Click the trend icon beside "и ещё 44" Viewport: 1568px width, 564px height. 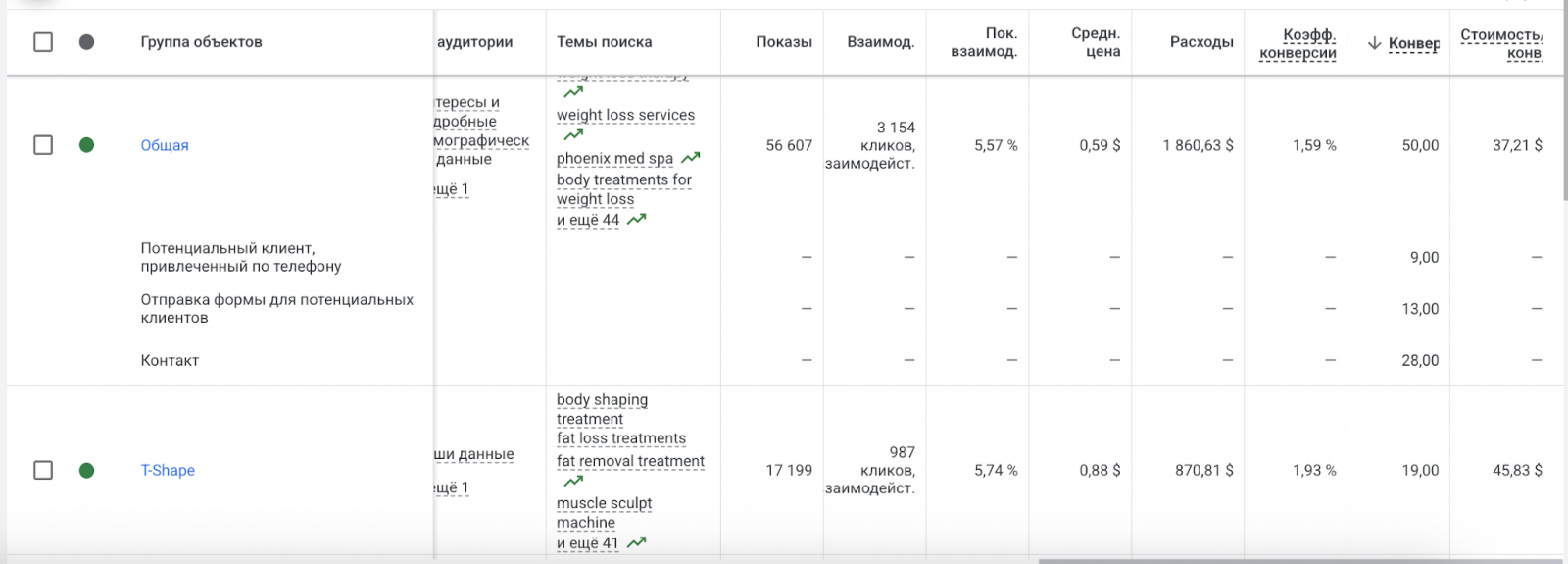point(637,220)
